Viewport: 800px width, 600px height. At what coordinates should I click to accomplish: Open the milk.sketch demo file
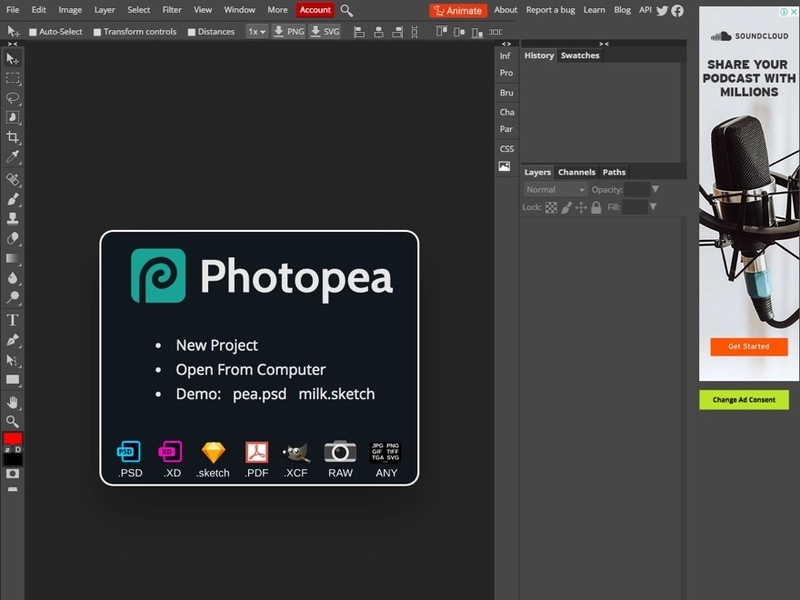[337, 394]
